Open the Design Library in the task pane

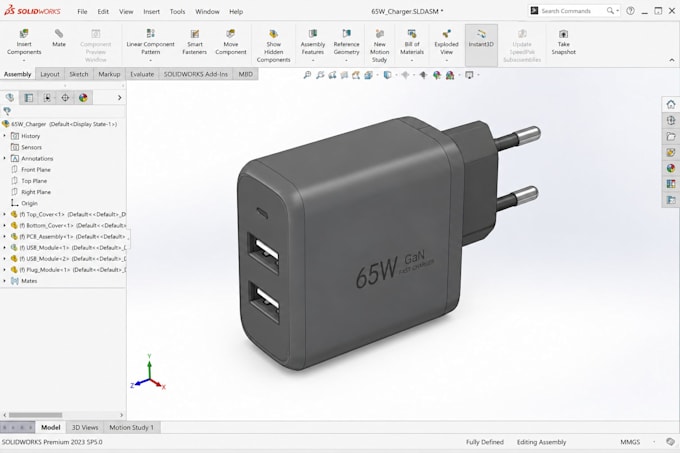[x=670, y=121]
